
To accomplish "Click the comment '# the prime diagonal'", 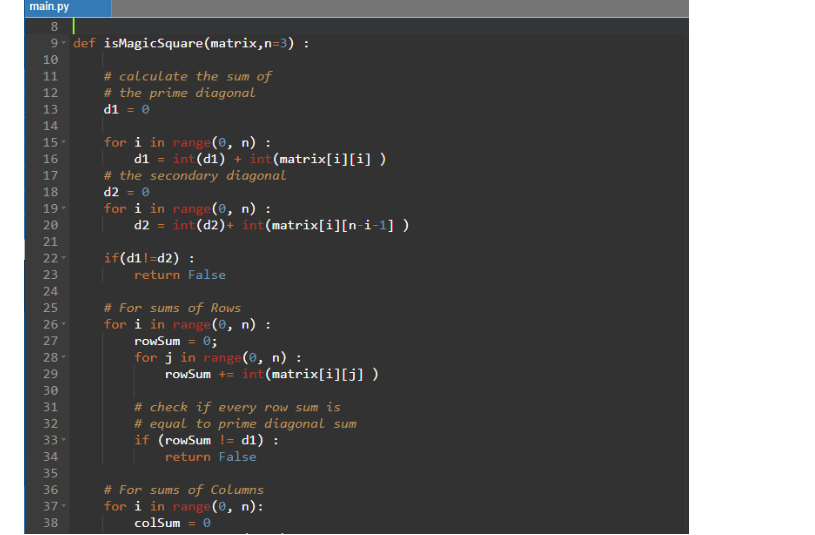I will [180, 93].
